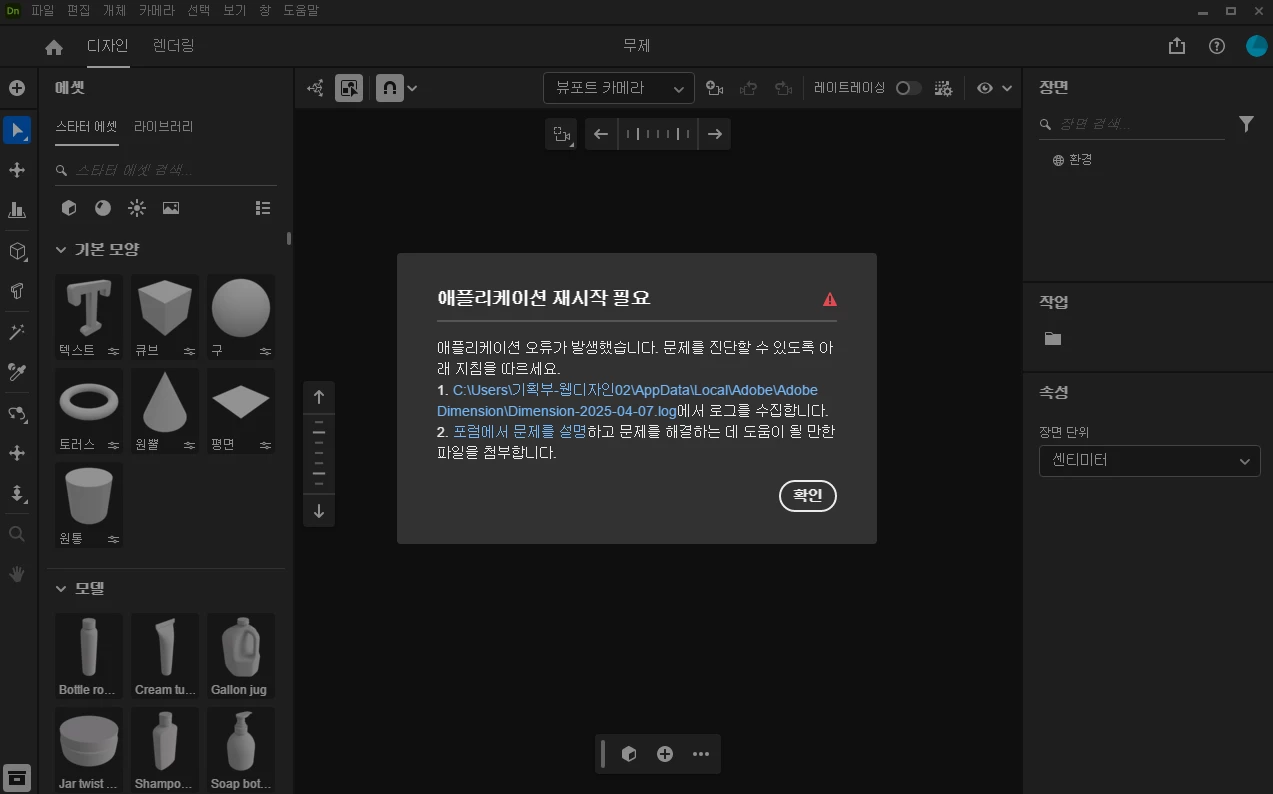The width and height of the screenshot is (1273, 794).
Task: Click the horizontal orbit right arrow
Action: (714, 134)
